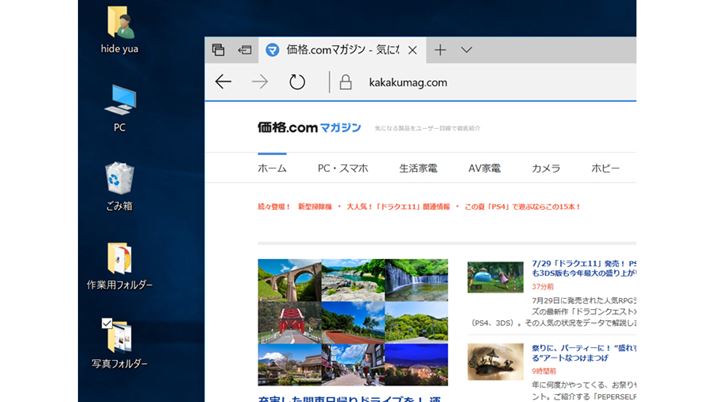
Task: Open the PC desktop icon
Action: tap(120, 99)
